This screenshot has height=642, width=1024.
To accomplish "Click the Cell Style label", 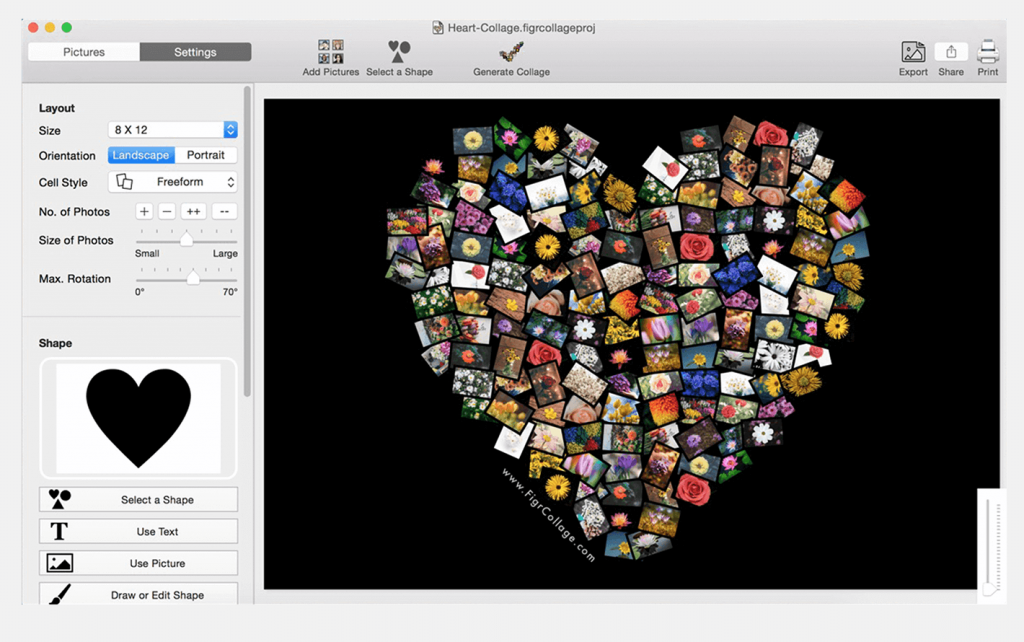I will (63, 183).
